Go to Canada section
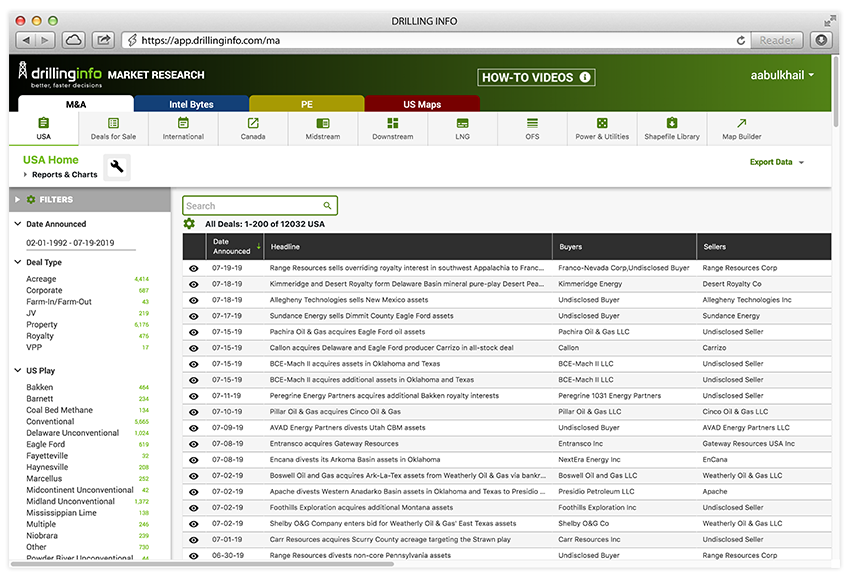This screenshot has width=850, height=579. (253, 129)
